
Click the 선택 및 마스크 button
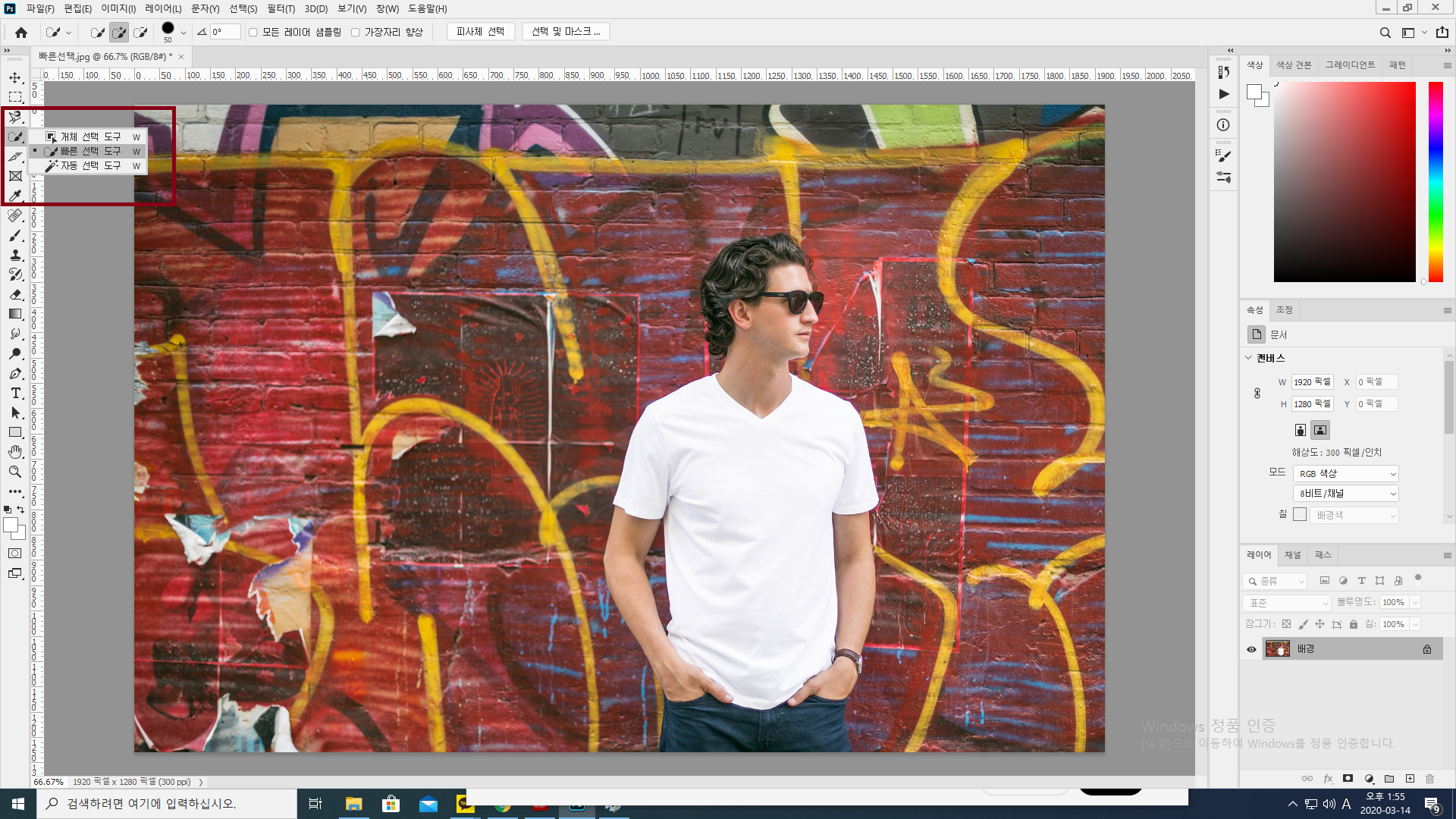(x=566, y=32)
